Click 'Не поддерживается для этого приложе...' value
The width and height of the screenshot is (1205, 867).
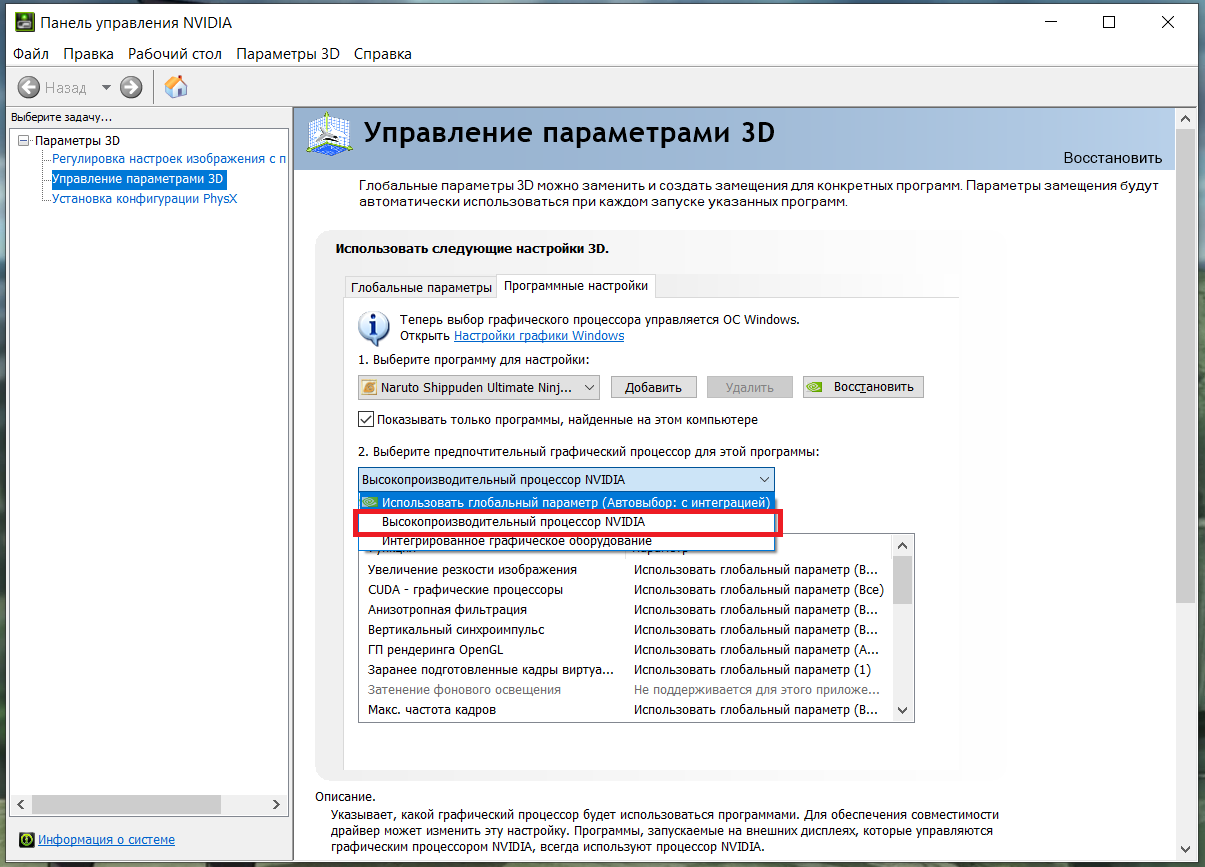pos(757,689)
